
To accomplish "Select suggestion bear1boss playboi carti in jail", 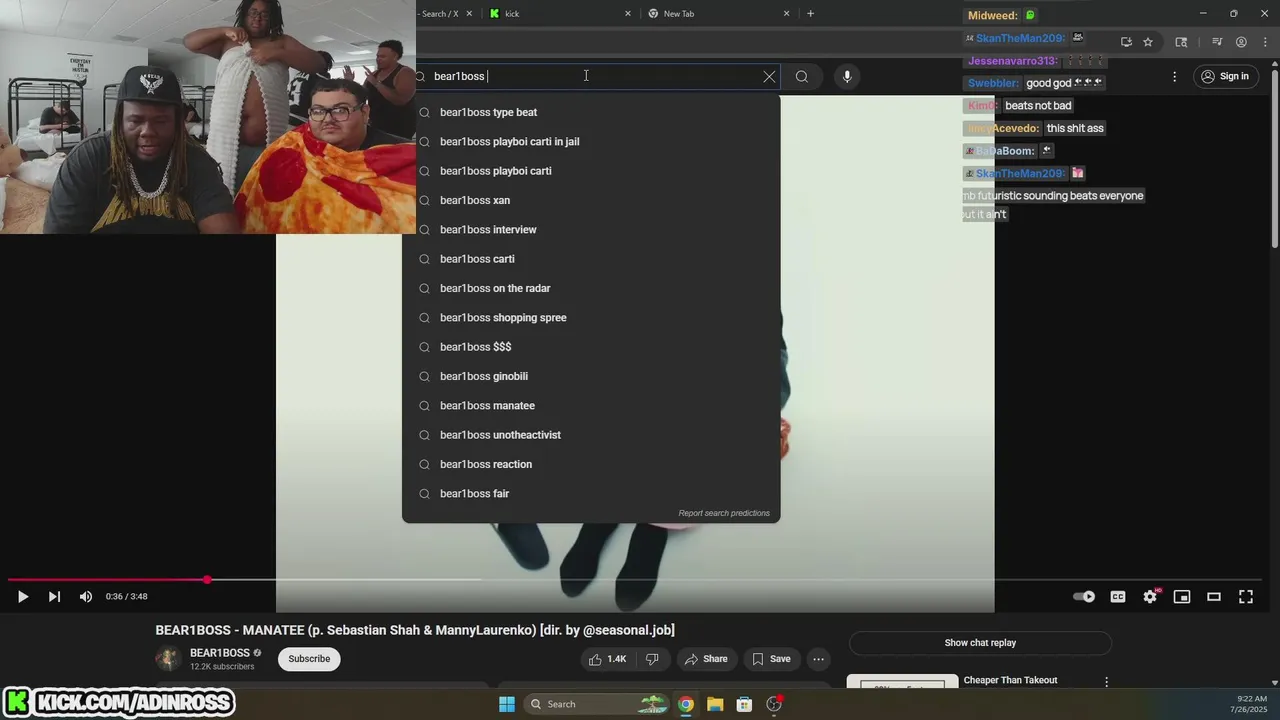I will [x=591, y=142].
